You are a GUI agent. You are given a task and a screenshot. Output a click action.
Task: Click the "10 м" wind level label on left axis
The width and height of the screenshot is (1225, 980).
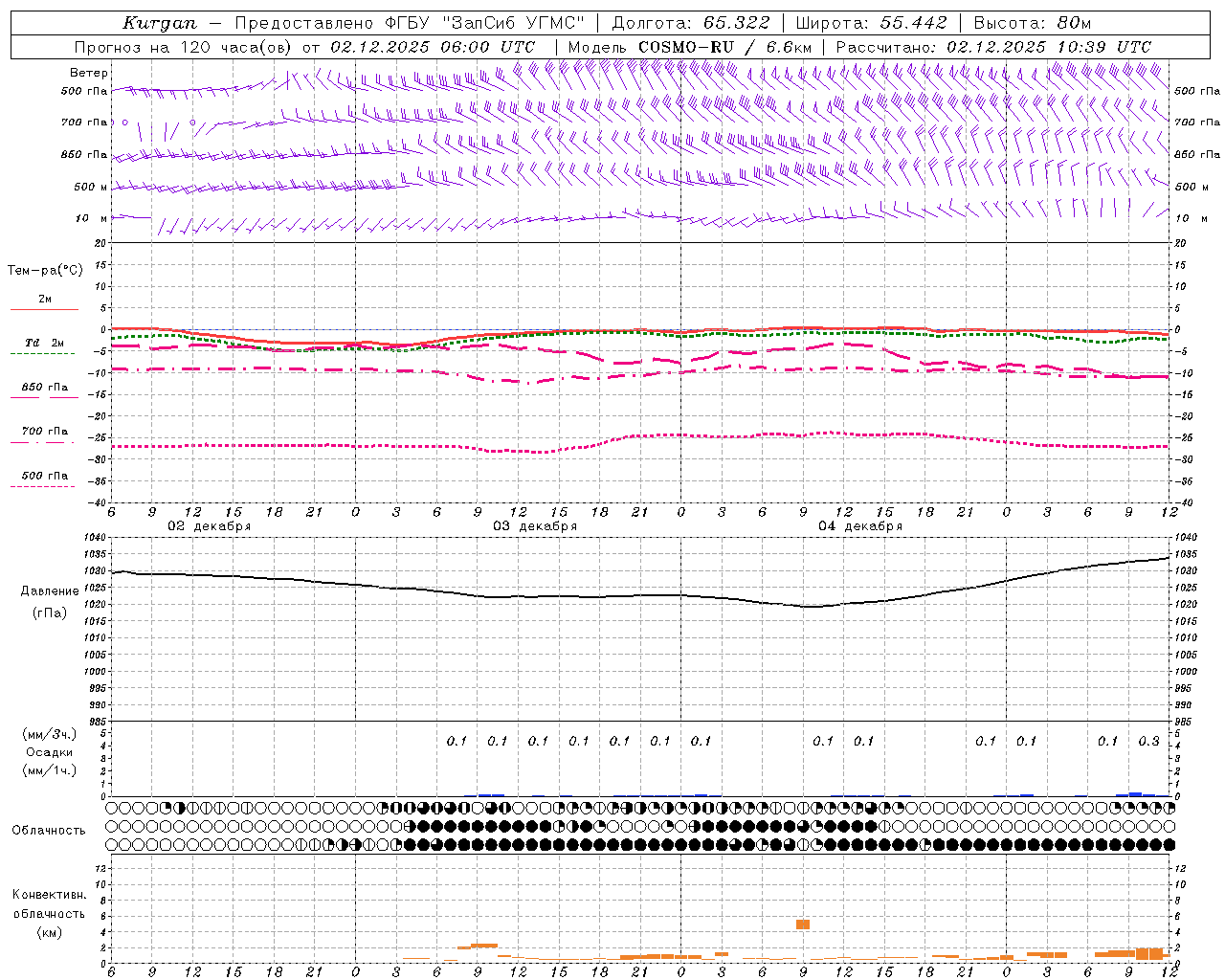[91, 218]
